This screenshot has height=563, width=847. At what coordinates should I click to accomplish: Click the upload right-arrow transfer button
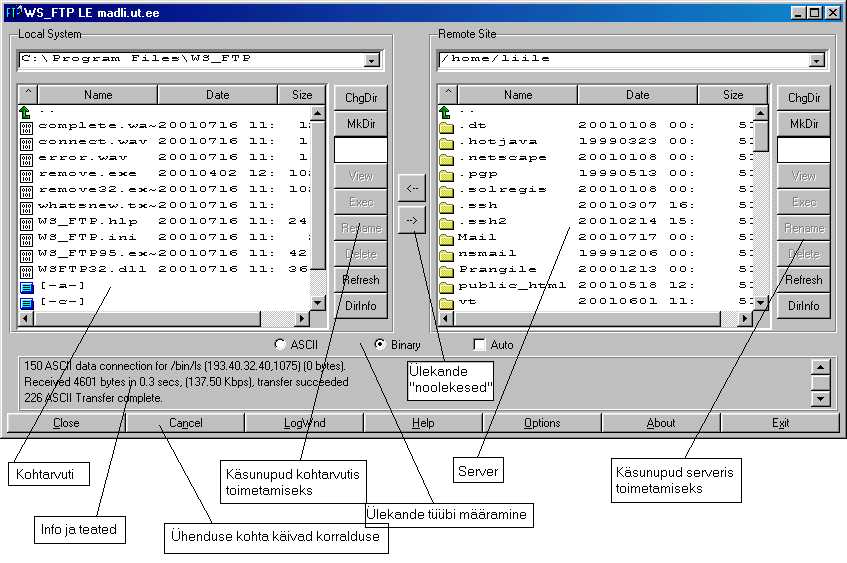point(412,220)
